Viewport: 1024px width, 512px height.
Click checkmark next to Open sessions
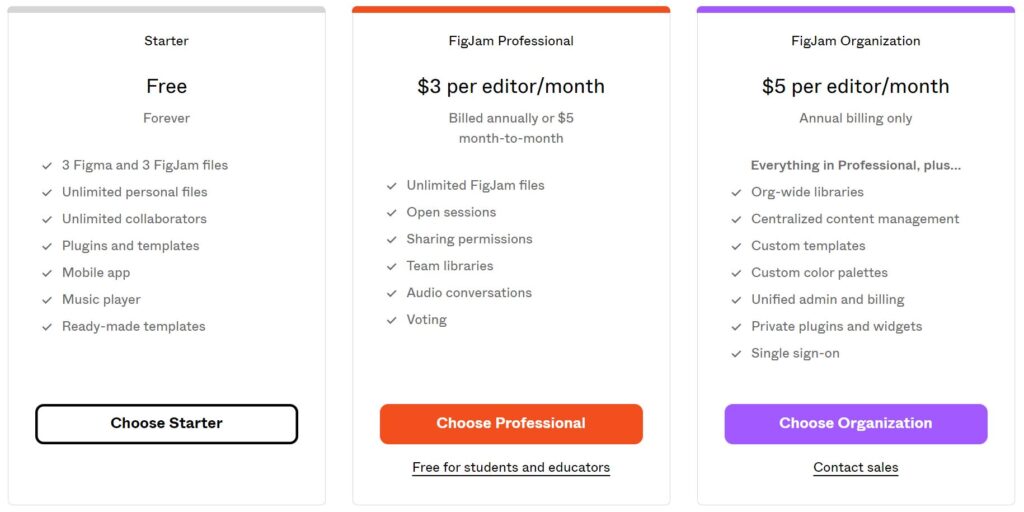[392, 213]
